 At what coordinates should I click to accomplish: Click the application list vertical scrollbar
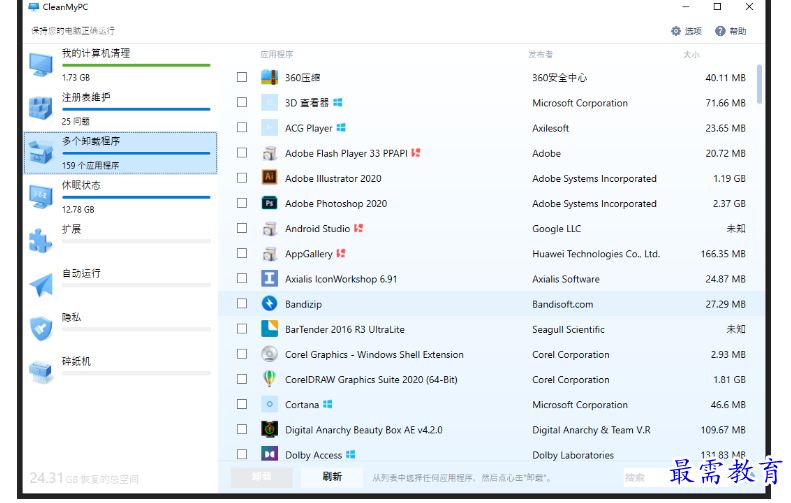point(760,84)
